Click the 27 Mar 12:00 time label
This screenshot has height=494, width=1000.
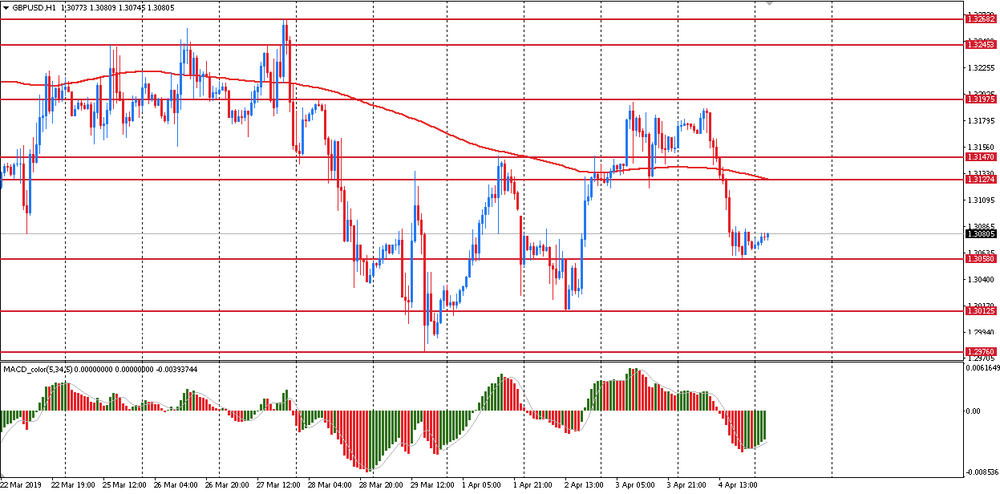(x=279, y=485)
